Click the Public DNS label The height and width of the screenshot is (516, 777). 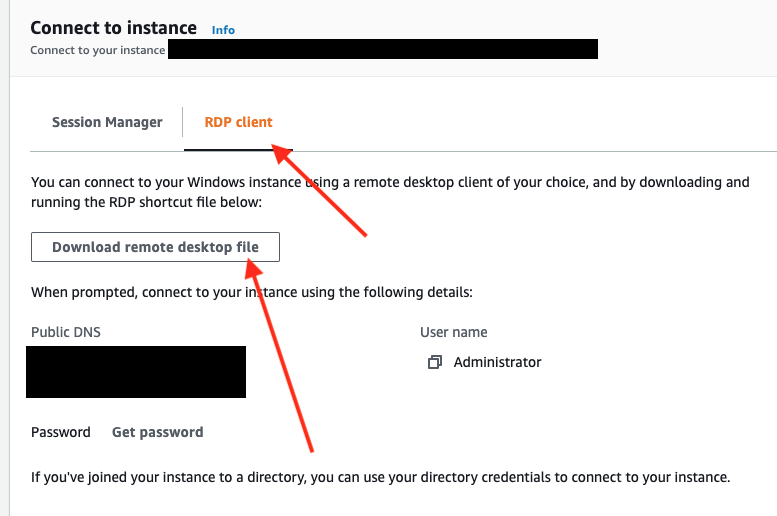coord(66,332)
